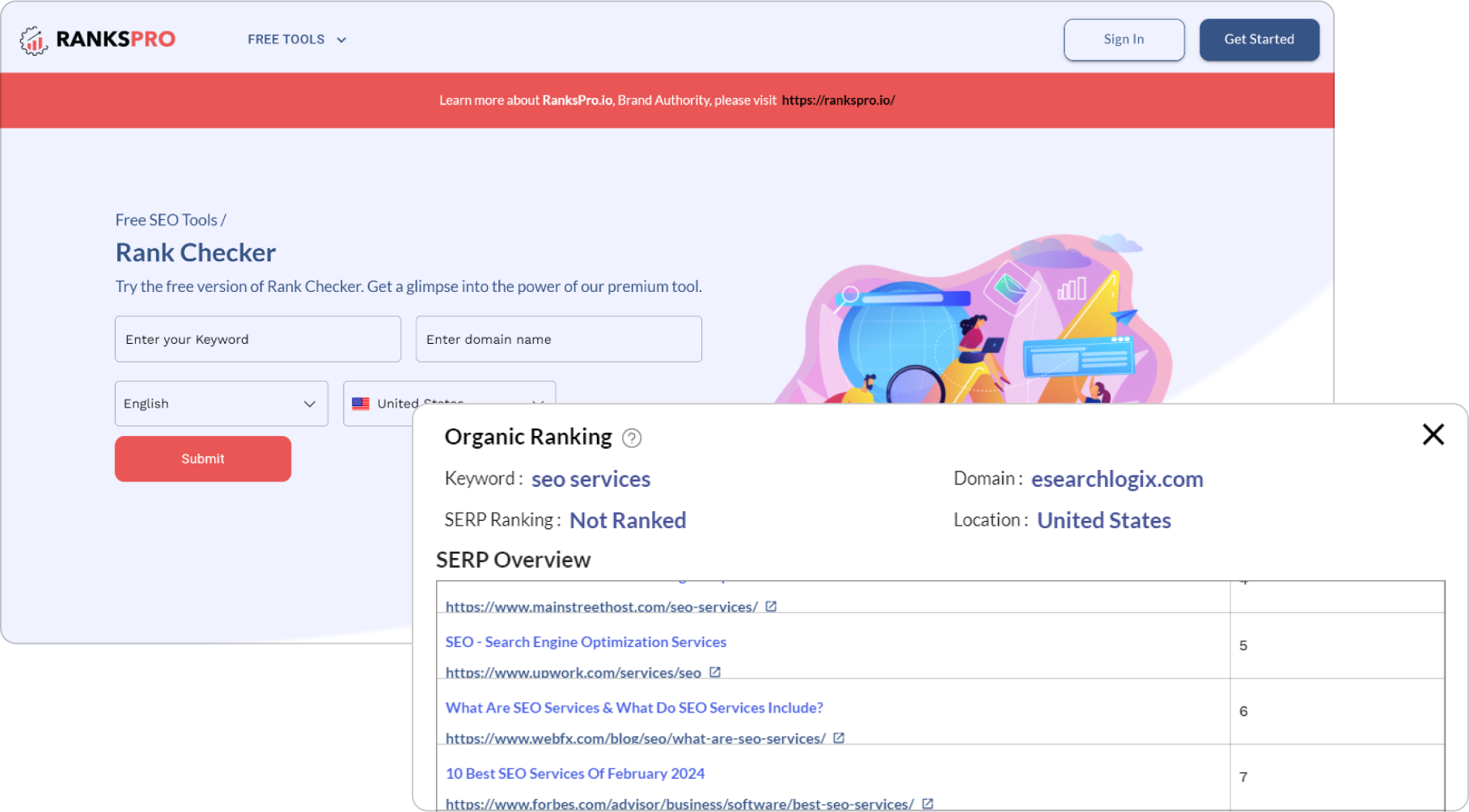Open the mainstreethost external link icon
The height and width of the screenshot is (812, 1469).
coord(770,606)
